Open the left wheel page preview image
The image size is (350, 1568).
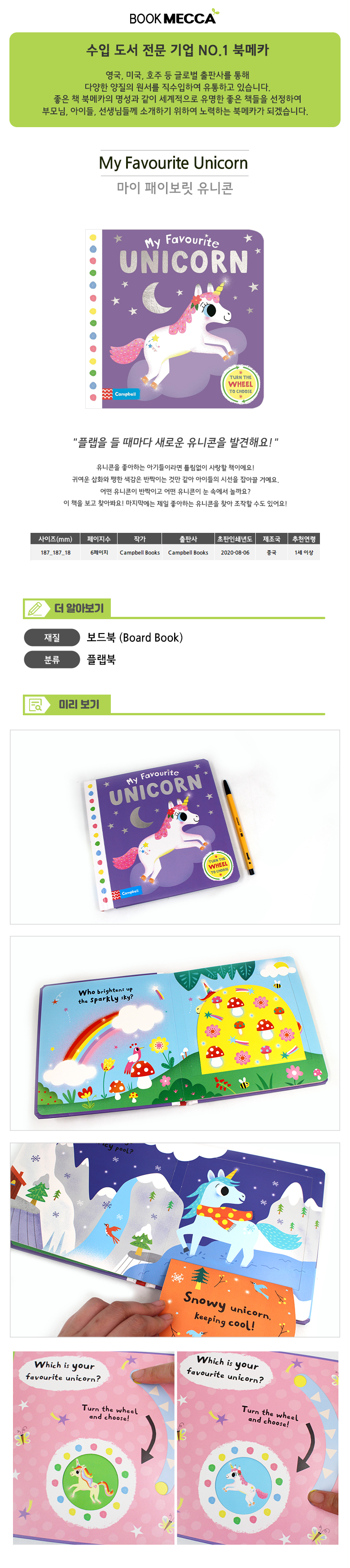93,1448
